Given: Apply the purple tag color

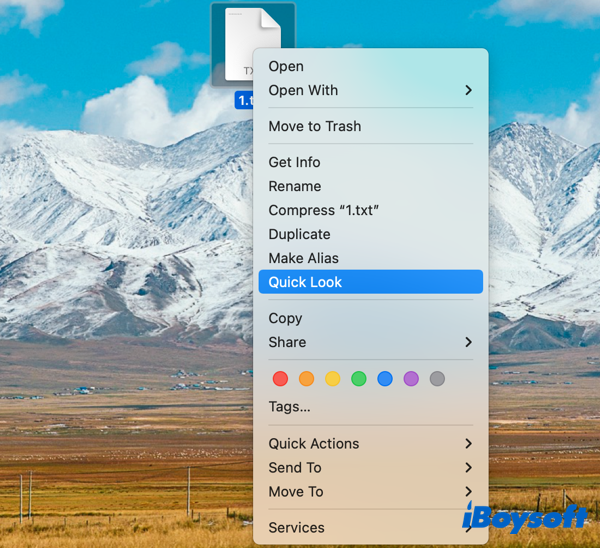Looking at the screenshot, I should [411, 379].
